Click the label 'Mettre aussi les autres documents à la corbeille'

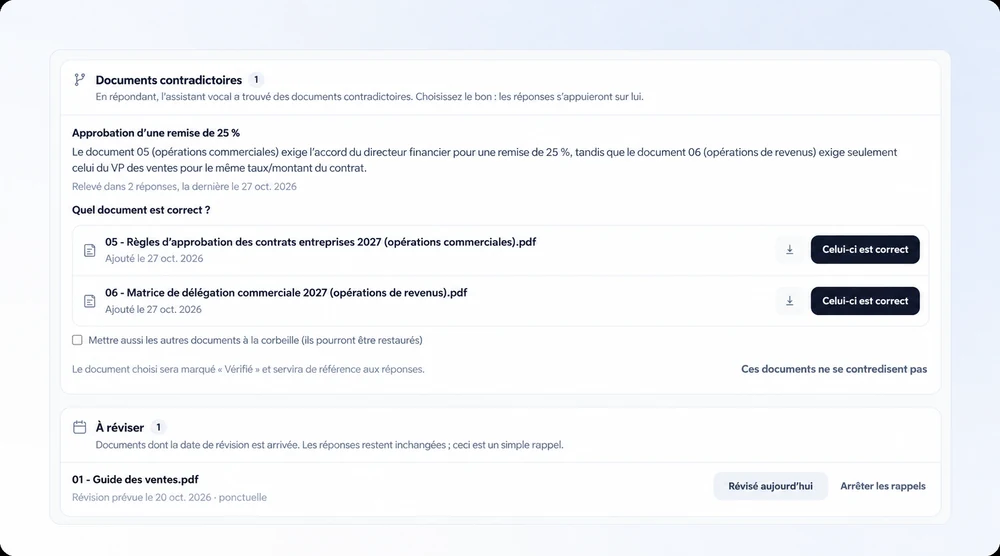(255, 340)
